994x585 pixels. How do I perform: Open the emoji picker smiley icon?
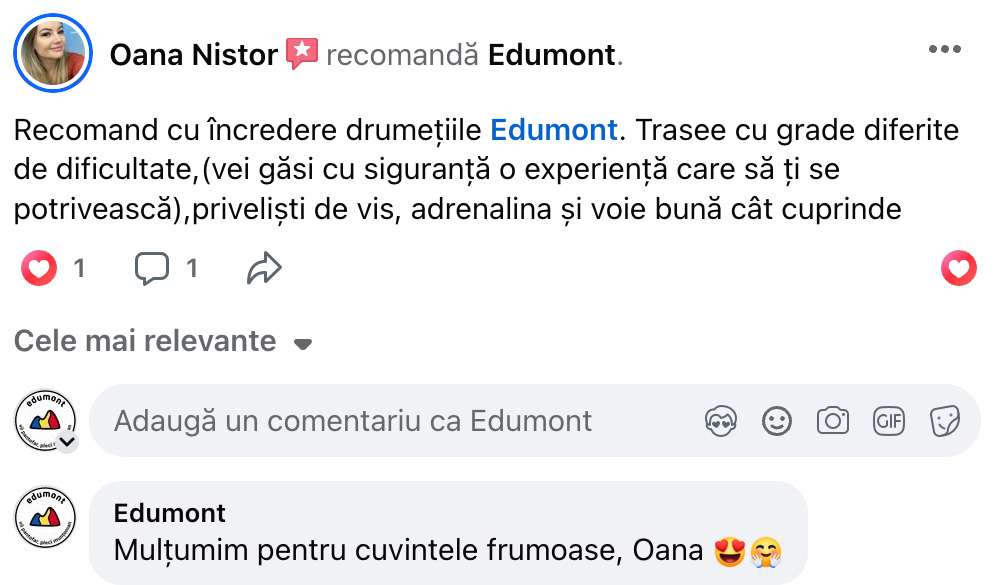point(776,421)
